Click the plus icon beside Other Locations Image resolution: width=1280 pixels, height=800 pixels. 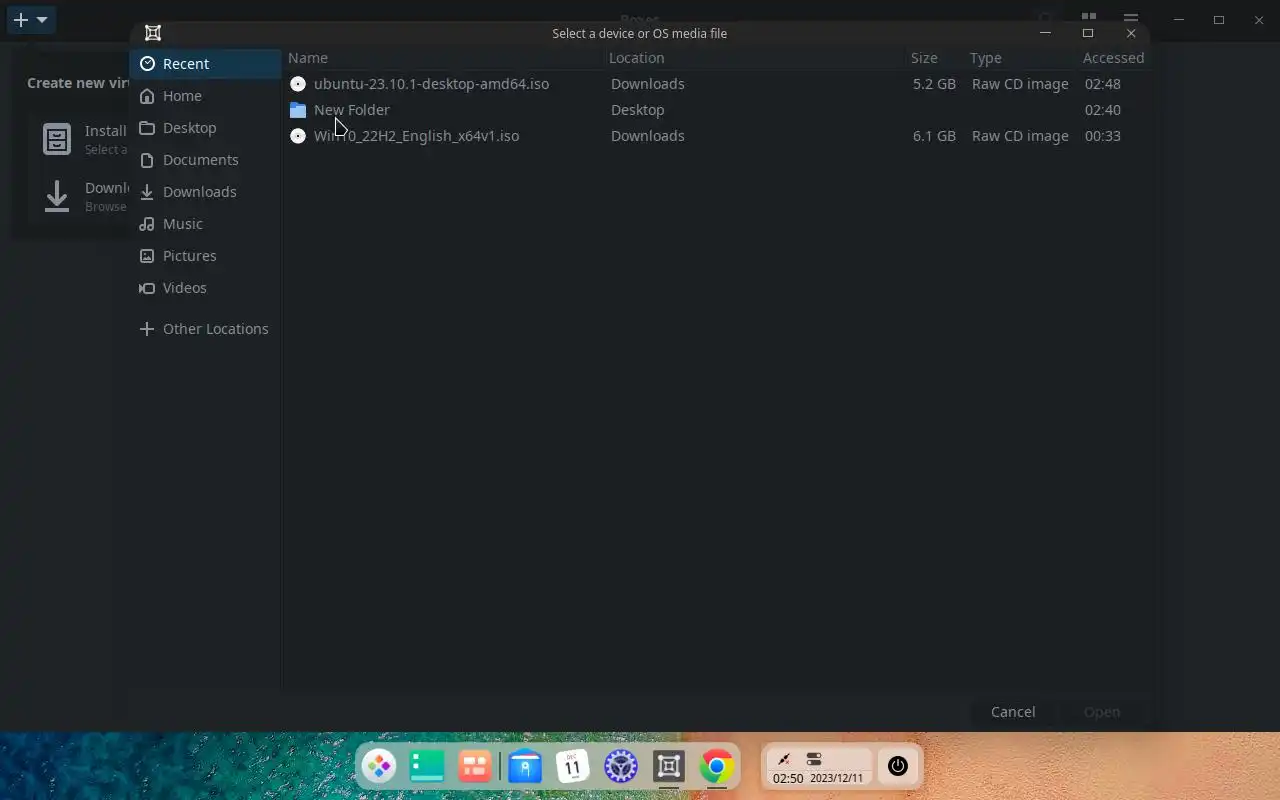pyautogui.click(x=147, y=329)
